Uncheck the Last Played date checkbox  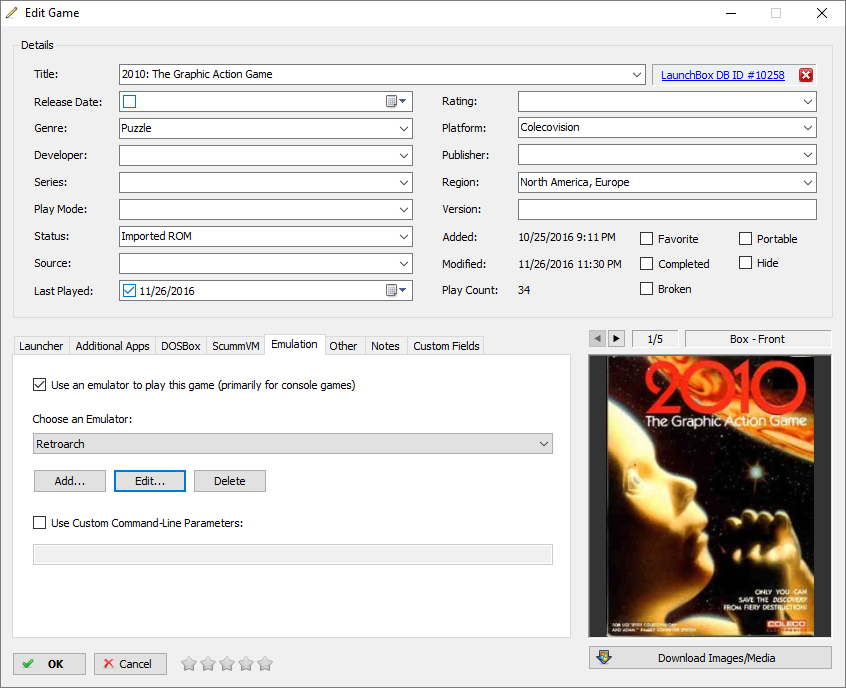pos(129,290)
